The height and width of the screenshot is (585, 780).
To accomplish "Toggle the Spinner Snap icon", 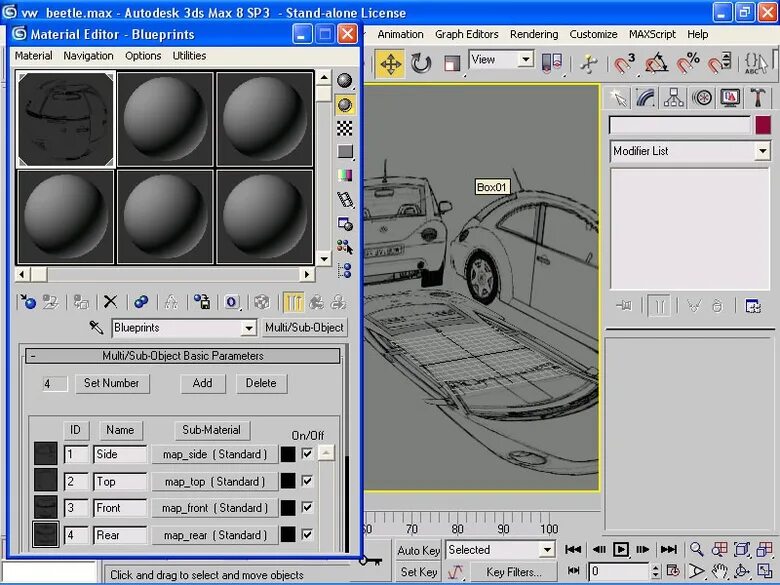I will point(719,64).
